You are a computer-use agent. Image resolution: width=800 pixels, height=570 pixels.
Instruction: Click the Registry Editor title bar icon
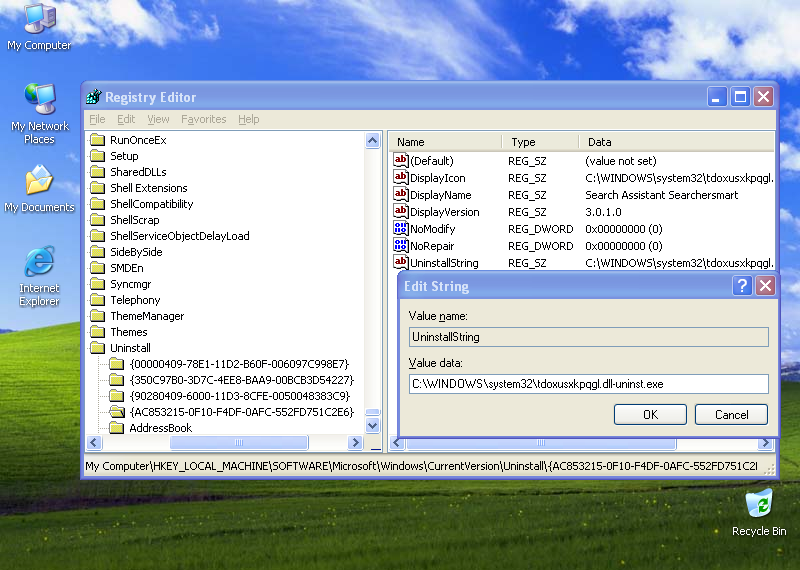pos(93,96)
